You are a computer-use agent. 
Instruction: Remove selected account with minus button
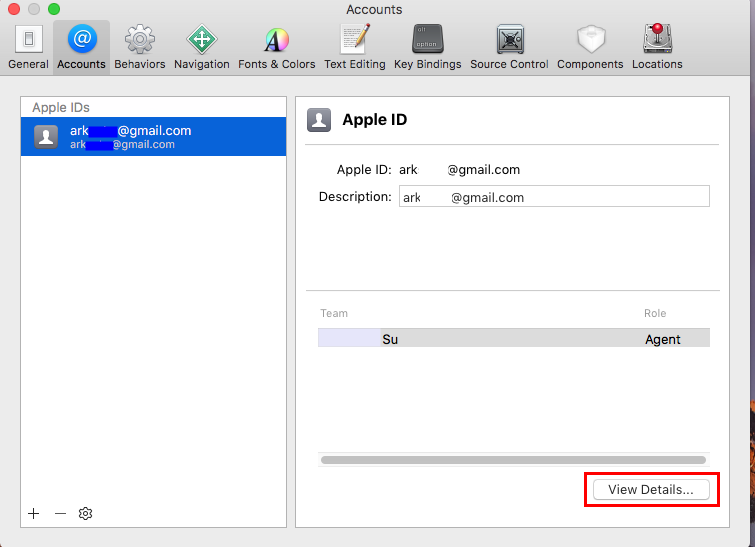(x=60, y=513)
